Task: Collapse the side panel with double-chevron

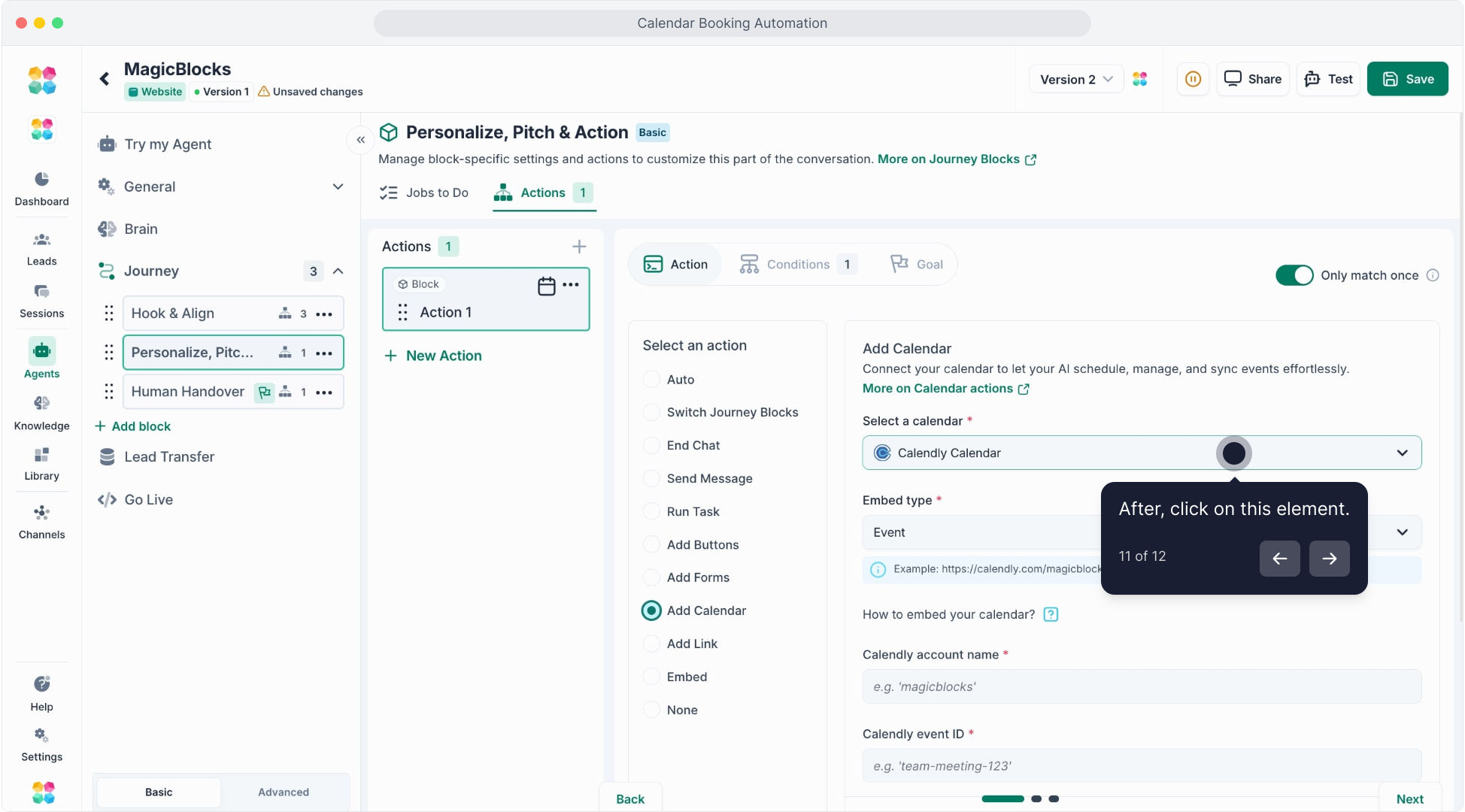Action: pyautogui.click(x=361, y=140)
